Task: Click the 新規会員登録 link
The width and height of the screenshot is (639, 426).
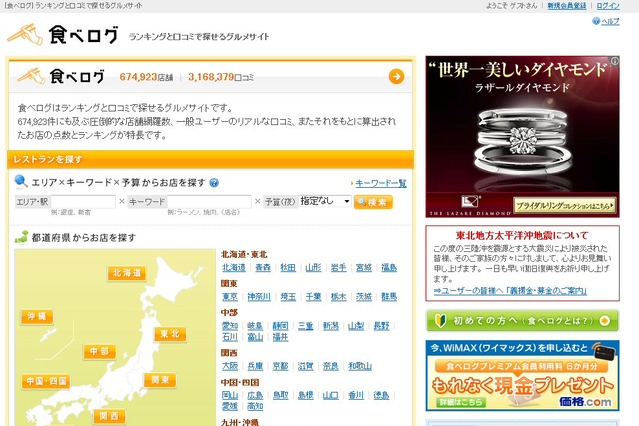Action: tap(566, 6)
